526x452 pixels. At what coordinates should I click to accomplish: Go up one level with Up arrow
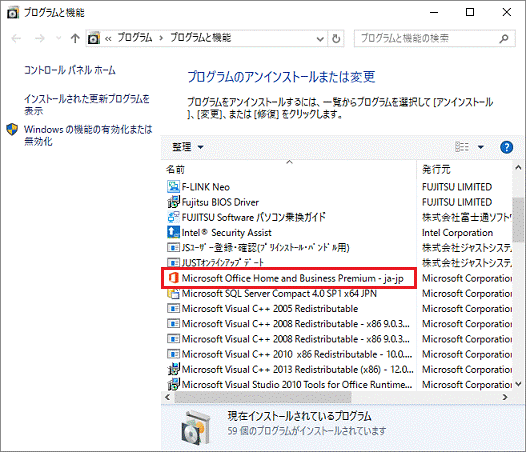(75, 38)
